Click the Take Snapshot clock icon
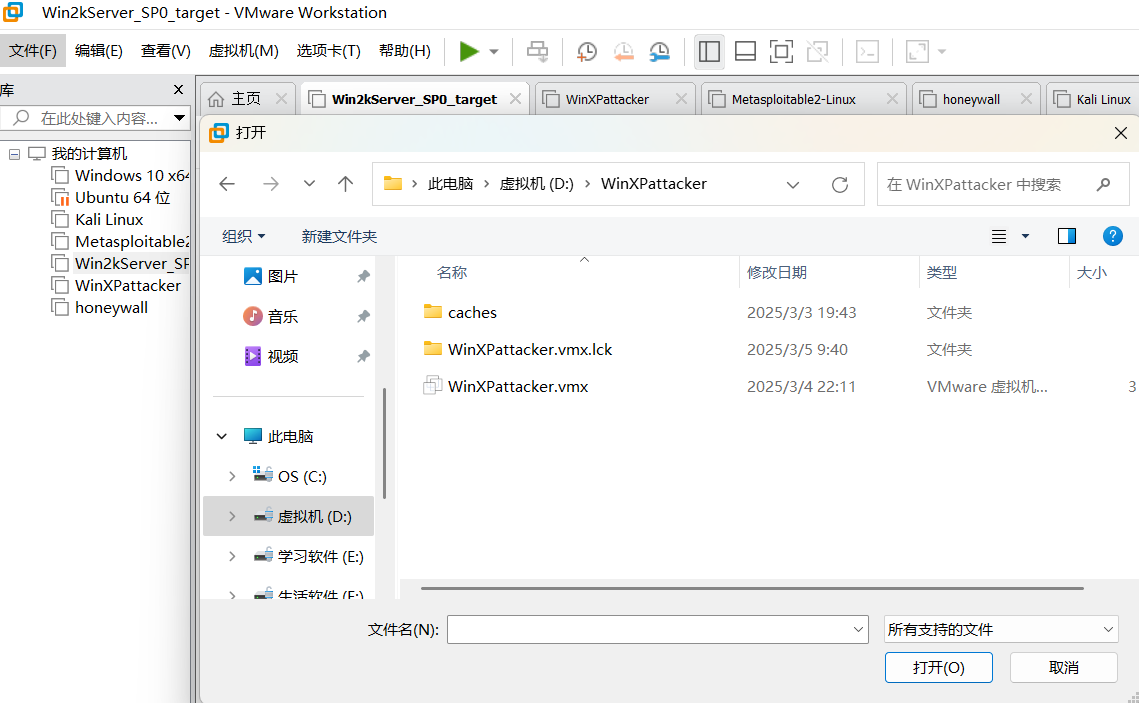 [586, 52]
